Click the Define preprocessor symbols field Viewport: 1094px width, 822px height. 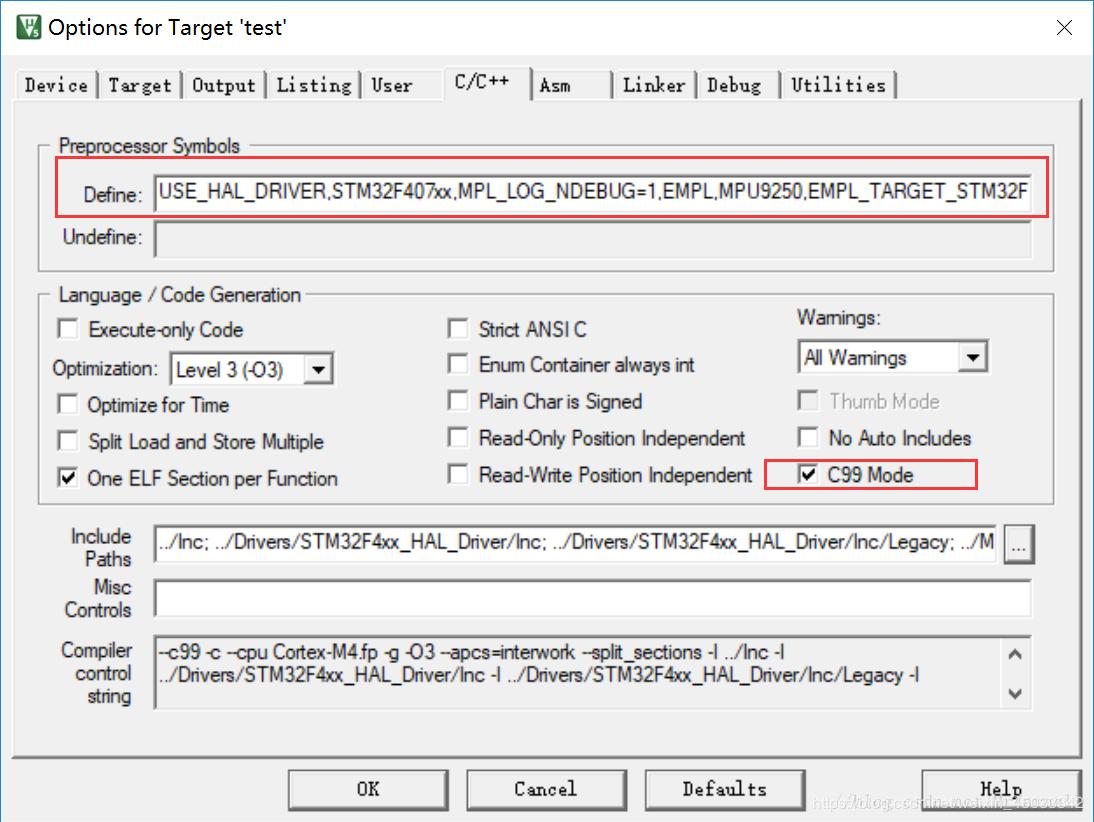click(x=592, y=191)
